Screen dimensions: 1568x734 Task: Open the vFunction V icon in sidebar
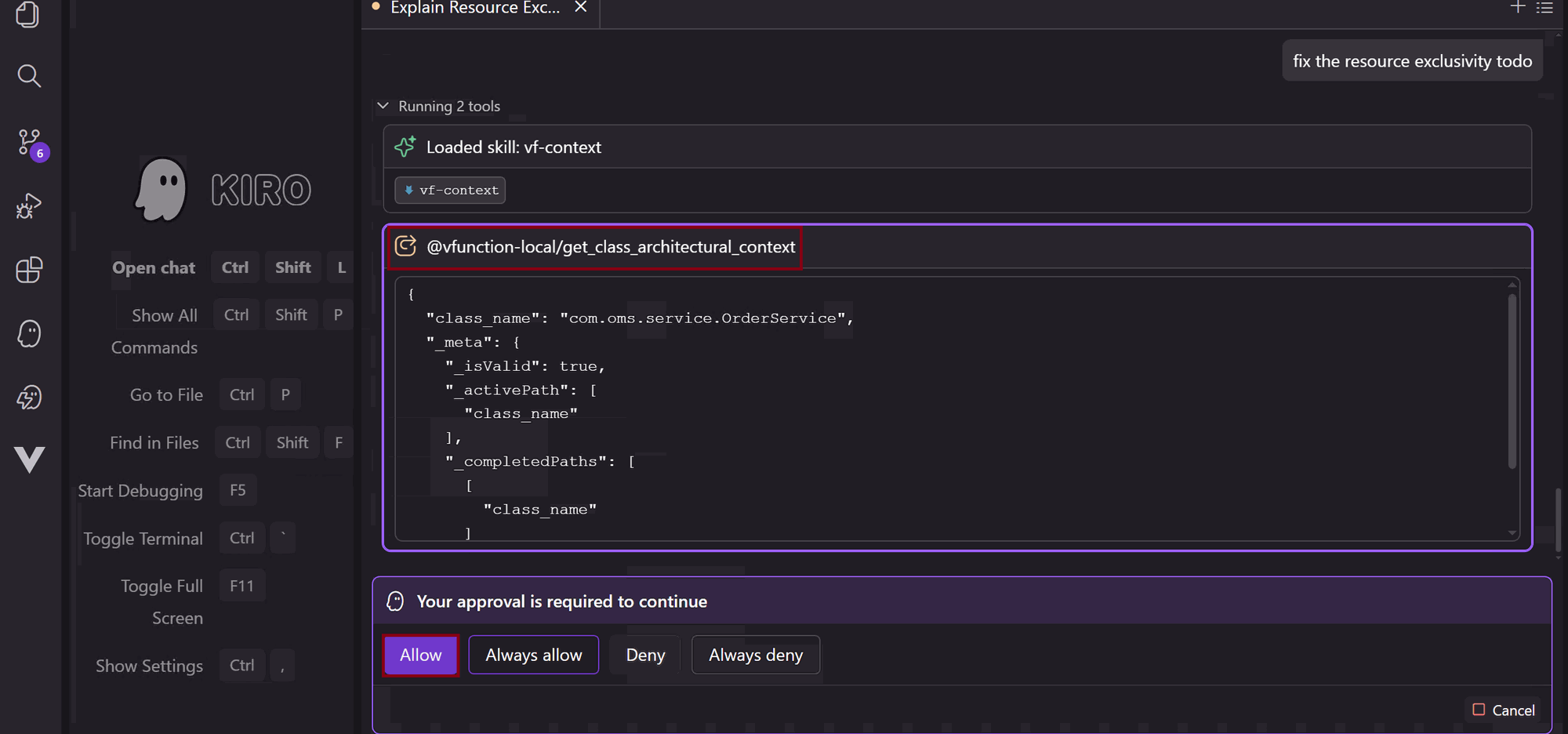(x=29, y=460)
